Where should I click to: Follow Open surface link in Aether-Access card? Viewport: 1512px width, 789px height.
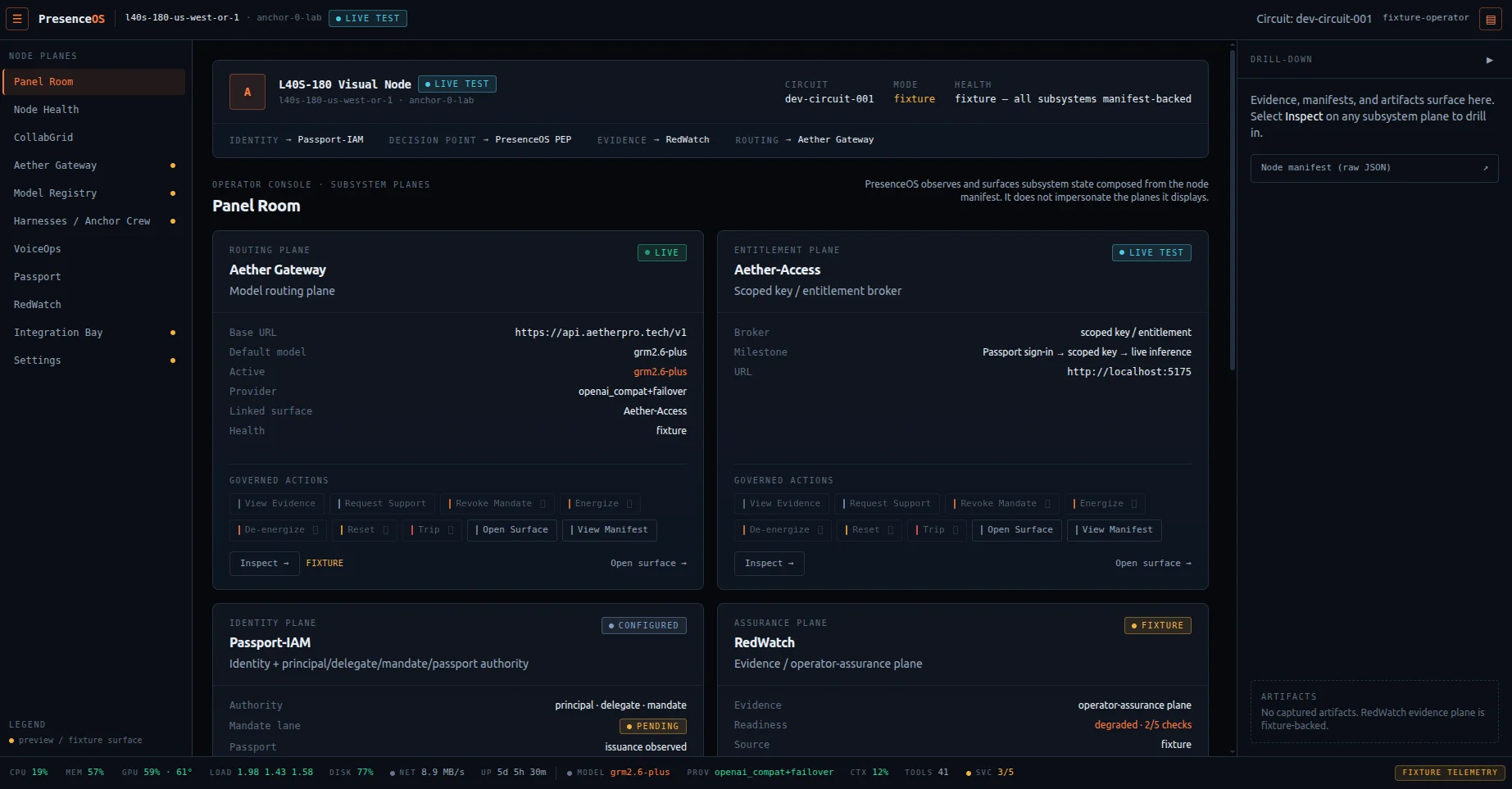1153,564
